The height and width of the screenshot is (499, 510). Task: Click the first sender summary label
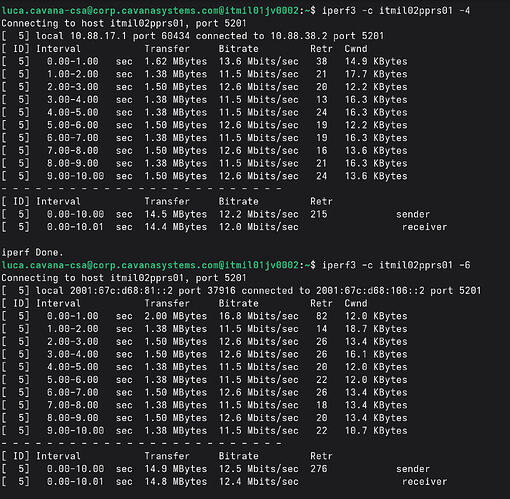tap(413, 214)
